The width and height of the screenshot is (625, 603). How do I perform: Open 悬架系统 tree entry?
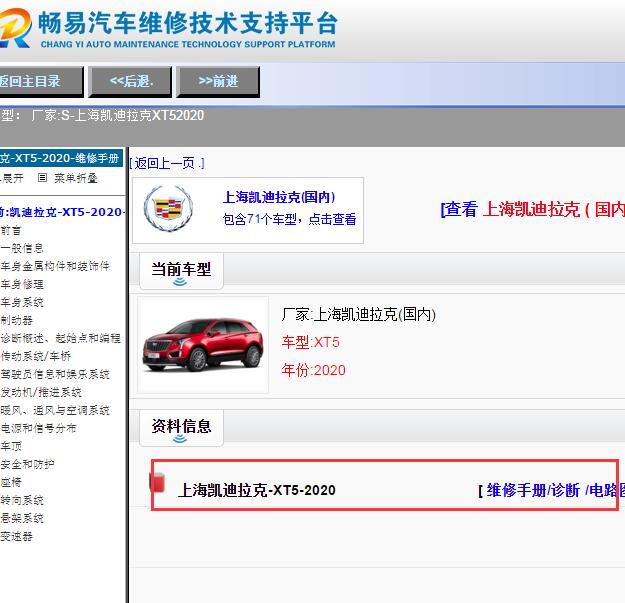click(x=22, y=518)
